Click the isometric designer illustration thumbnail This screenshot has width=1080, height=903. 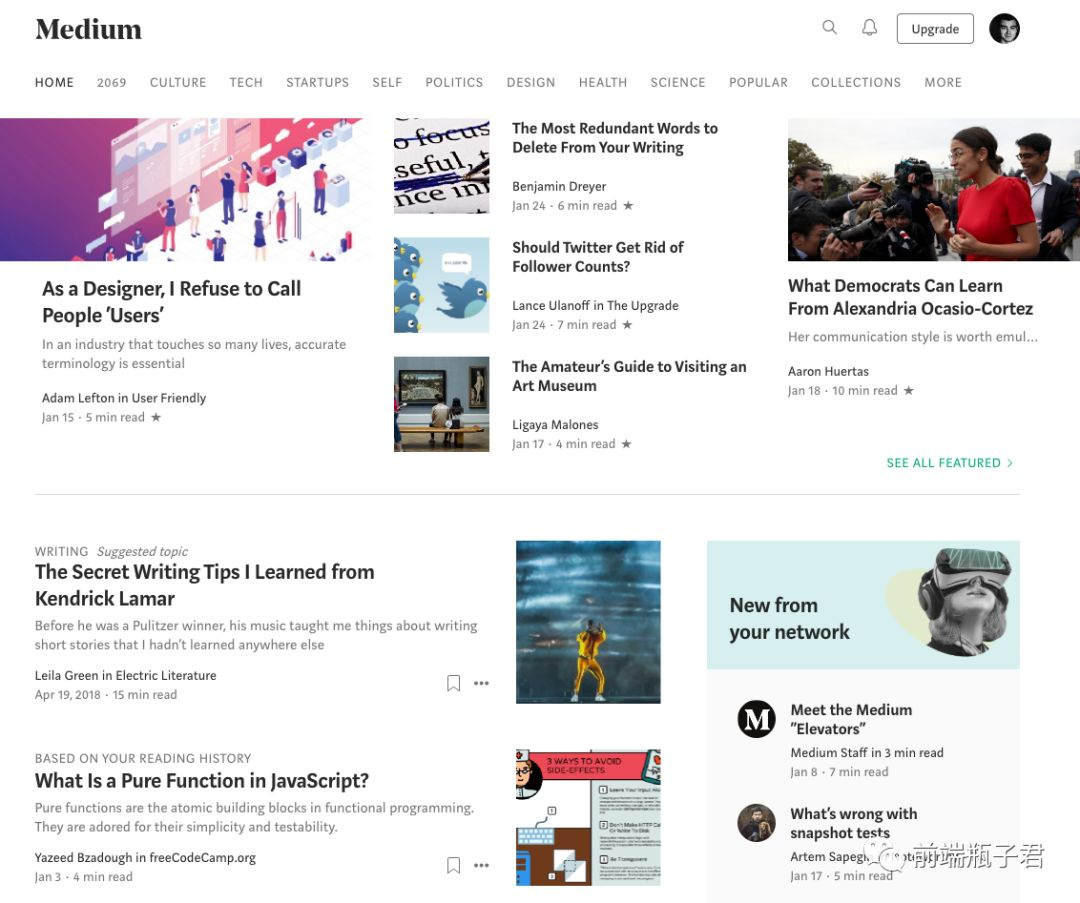[x=185, y=189]
